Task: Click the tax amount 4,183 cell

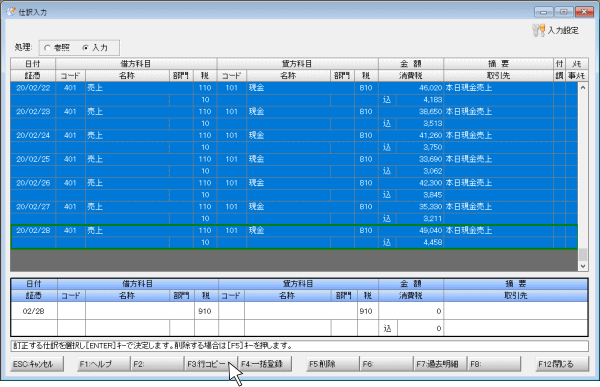Action: coord(420,100)
